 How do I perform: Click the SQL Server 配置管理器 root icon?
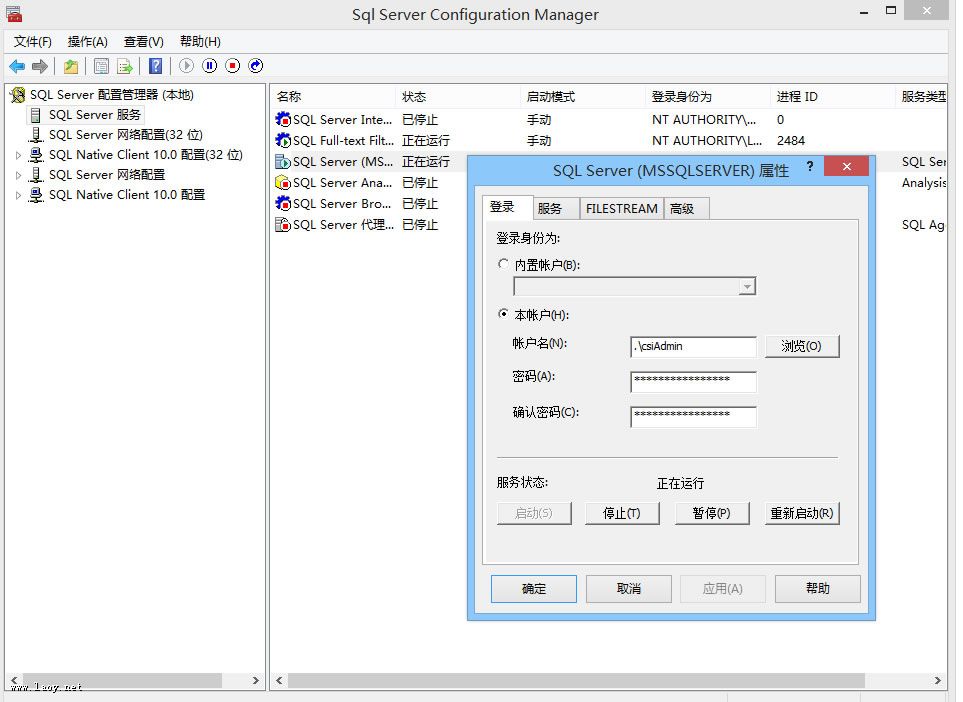coord(18,95)
